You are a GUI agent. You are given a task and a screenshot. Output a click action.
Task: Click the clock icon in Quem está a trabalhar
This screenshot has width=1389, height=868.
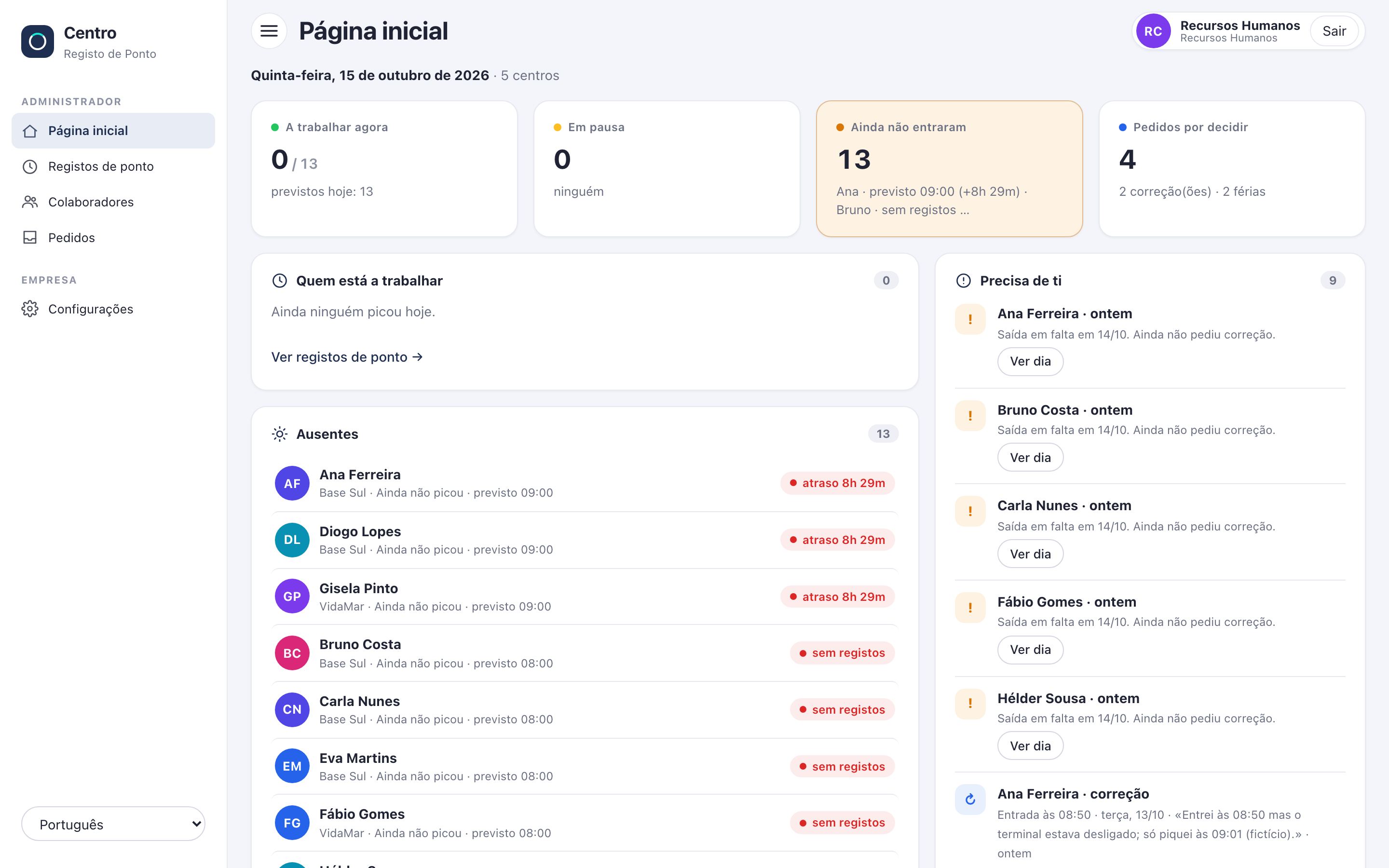point(280,281)
